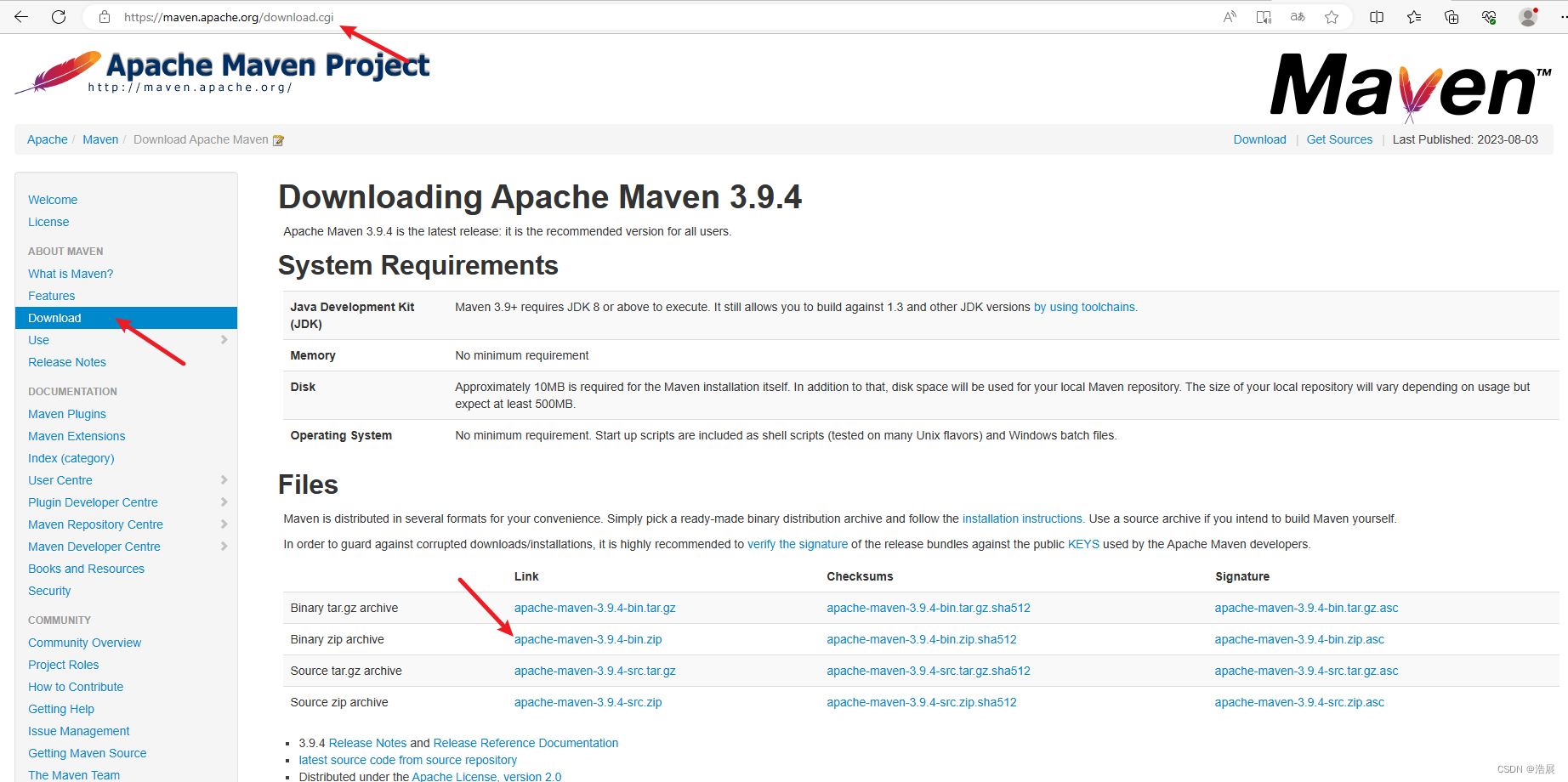Open Collections icon
This screenshot has width=1568, height=782.
[x=1452, y=17]
